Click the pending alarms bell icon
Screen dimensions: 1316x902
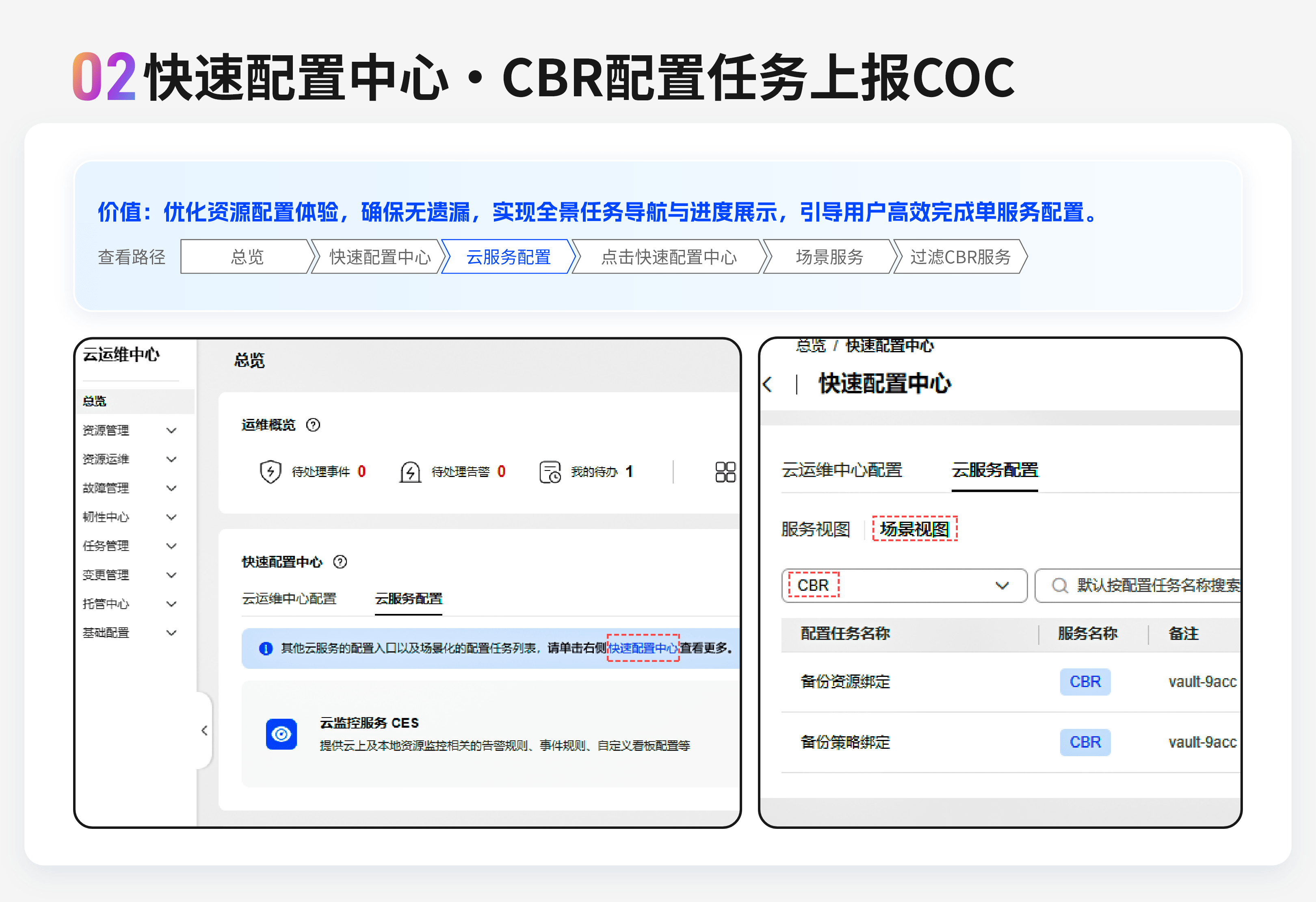[x=410, y=471]
